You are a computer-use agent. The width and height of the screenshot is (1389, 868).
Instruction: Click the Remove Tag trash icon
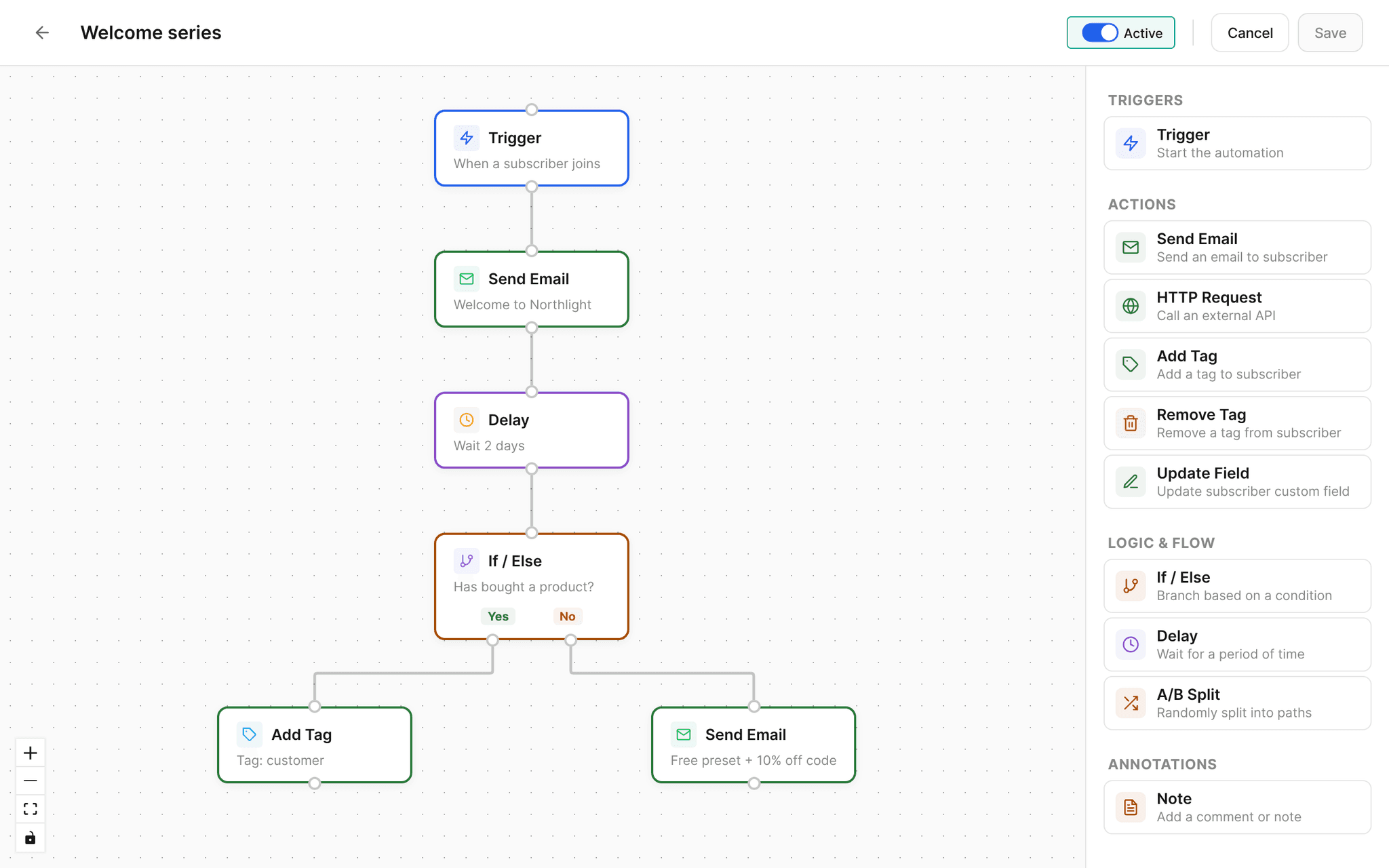tap(1131, 423)
